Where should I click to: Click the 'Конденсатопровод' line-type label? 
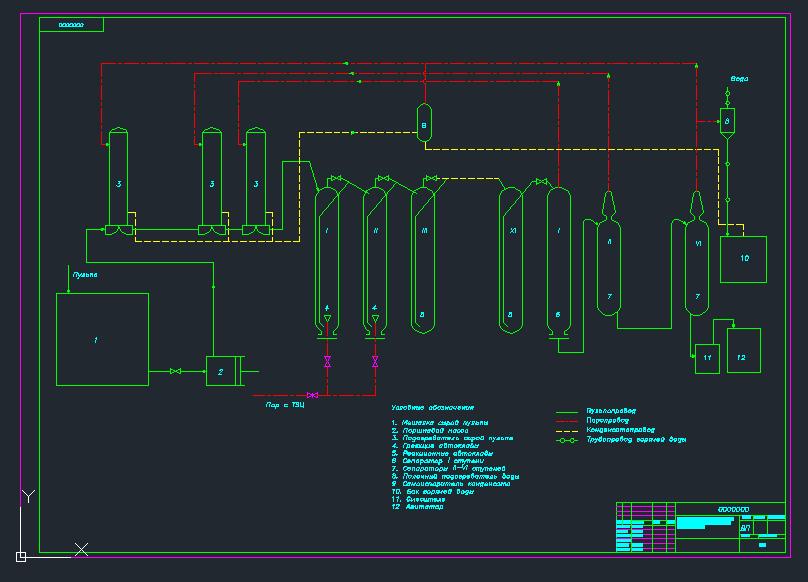coord(620,429)
